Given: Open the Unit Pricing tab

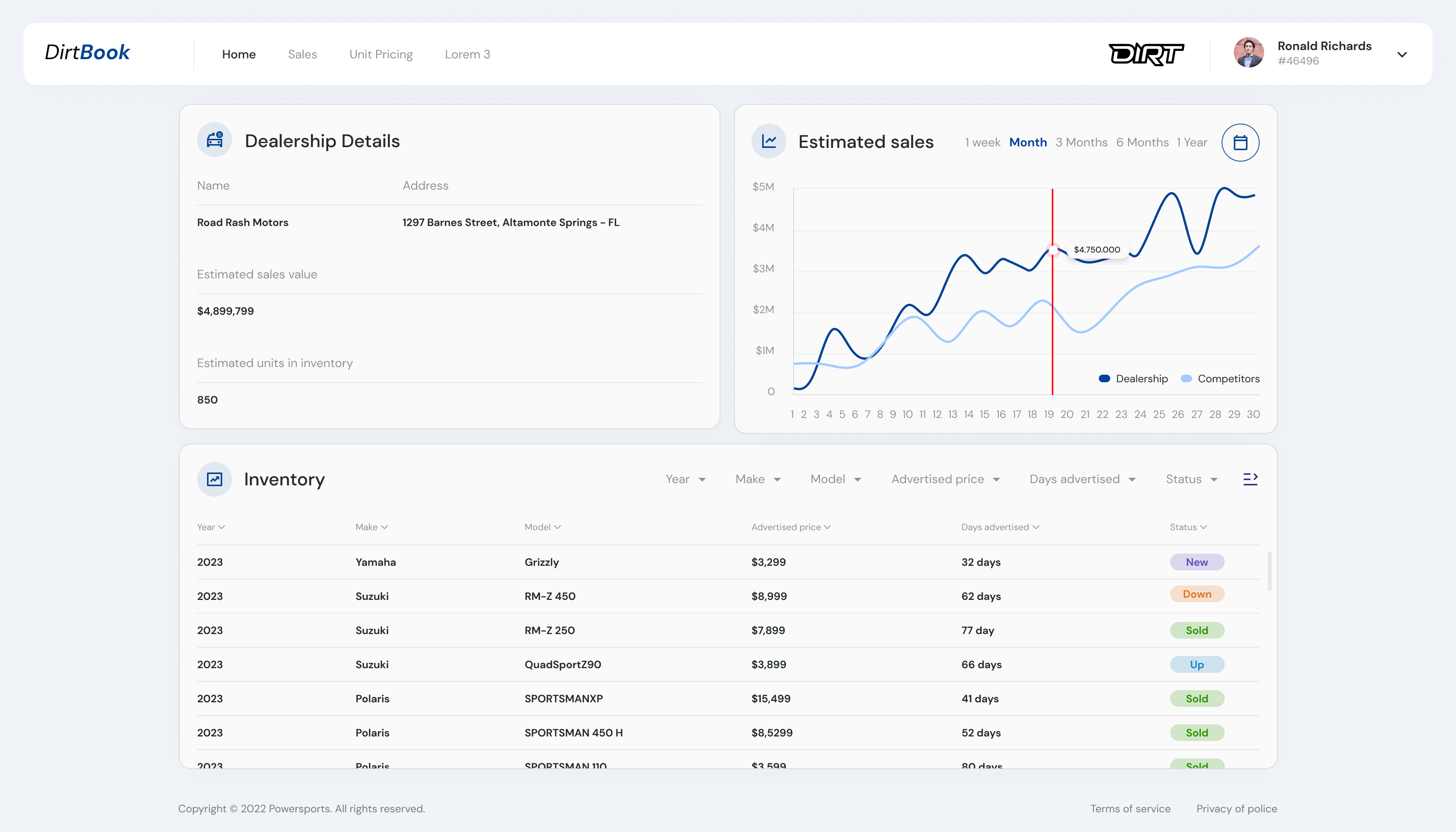Looking at the screenshot, I should pyautogui.click(x=380, y=54).
